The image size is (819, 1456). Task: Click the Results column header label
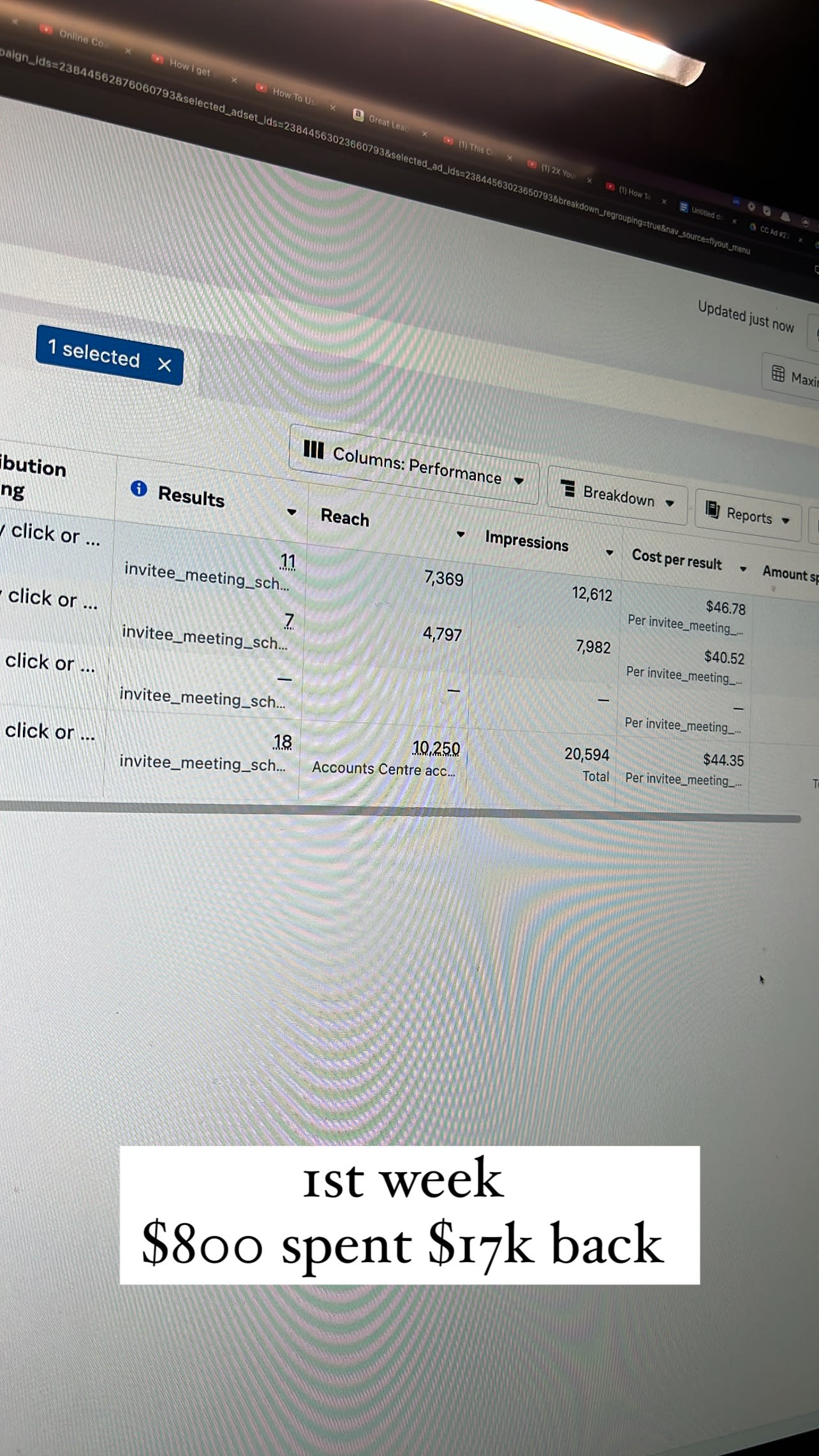point(191,496)
